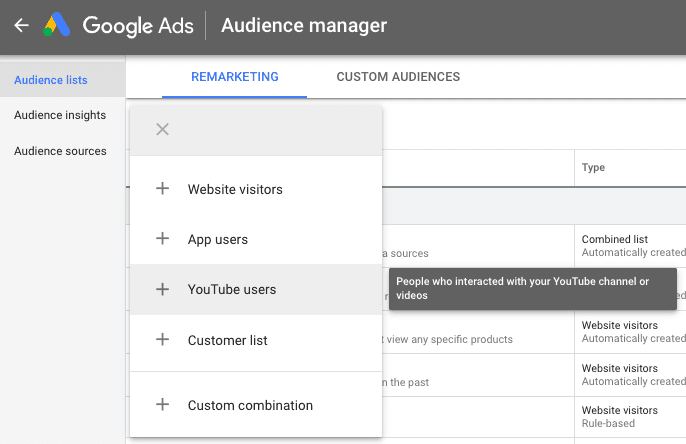Open Audience lists in sidebar
The height and width of the screenshot is (444, 686).
tap(51, 80)
